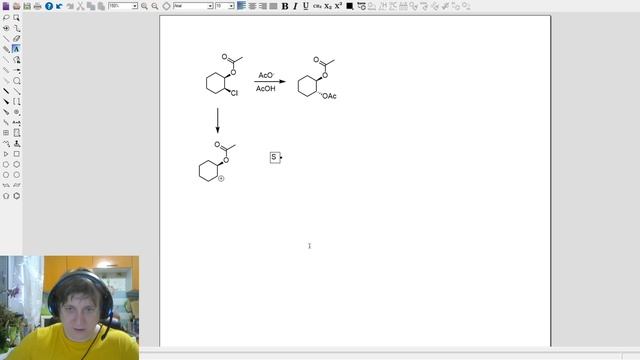Select the Lasso tool
This screenshot has width=640, height=360.
tap(6, 18)
